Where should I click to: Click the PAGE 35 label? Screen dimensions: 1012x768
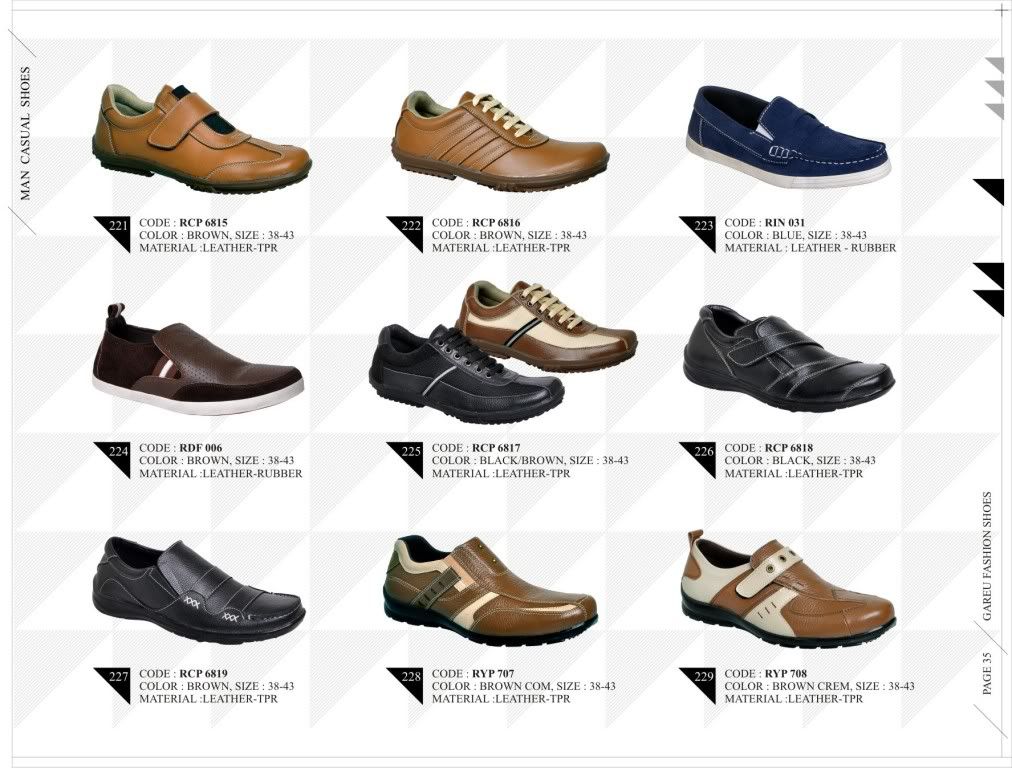(987, 674)
